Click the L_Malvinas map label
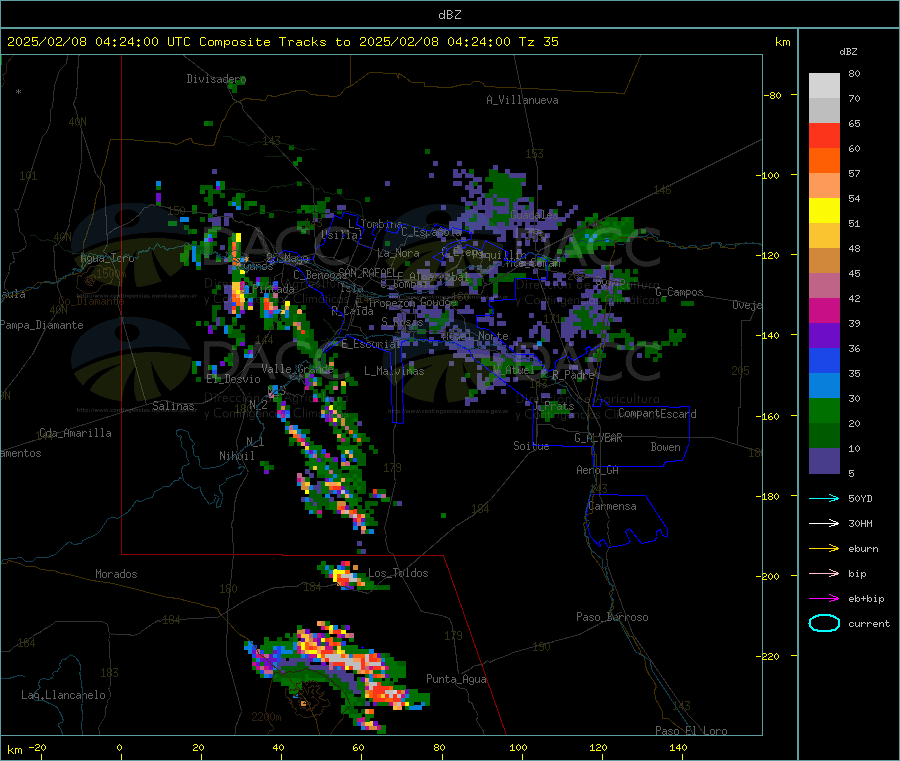This screenshot has height=761, width=900. 394,371
